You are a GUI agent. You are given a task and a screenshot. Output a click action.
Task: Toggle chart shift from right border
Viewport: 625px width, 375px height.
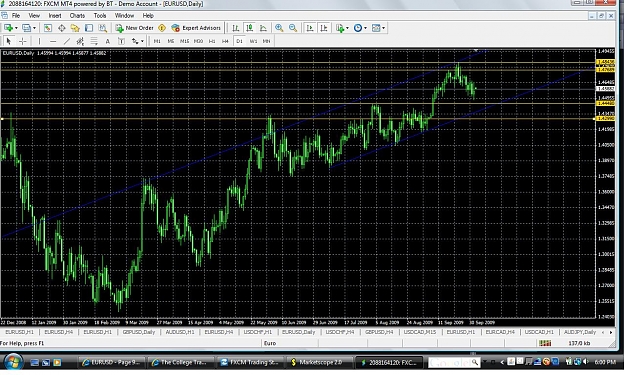click(x=324, y=28)
